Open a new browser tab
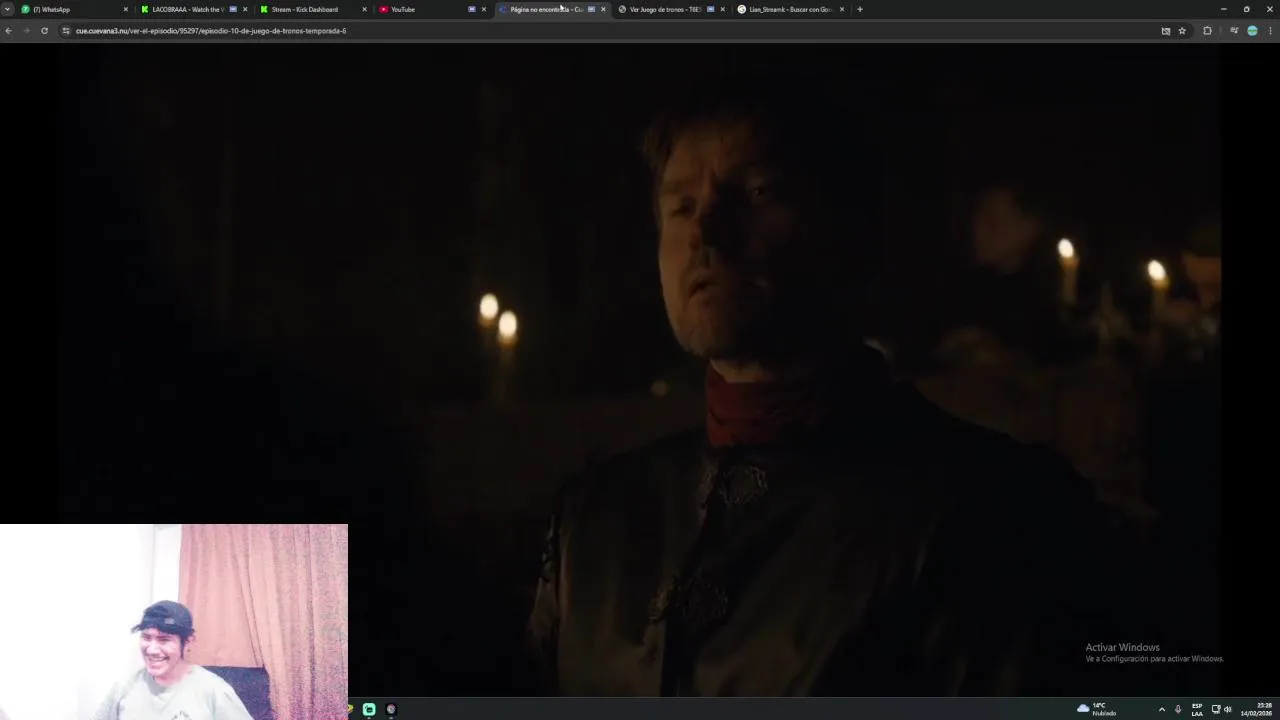The image size is (1280, 720). [x=860, y=9]
